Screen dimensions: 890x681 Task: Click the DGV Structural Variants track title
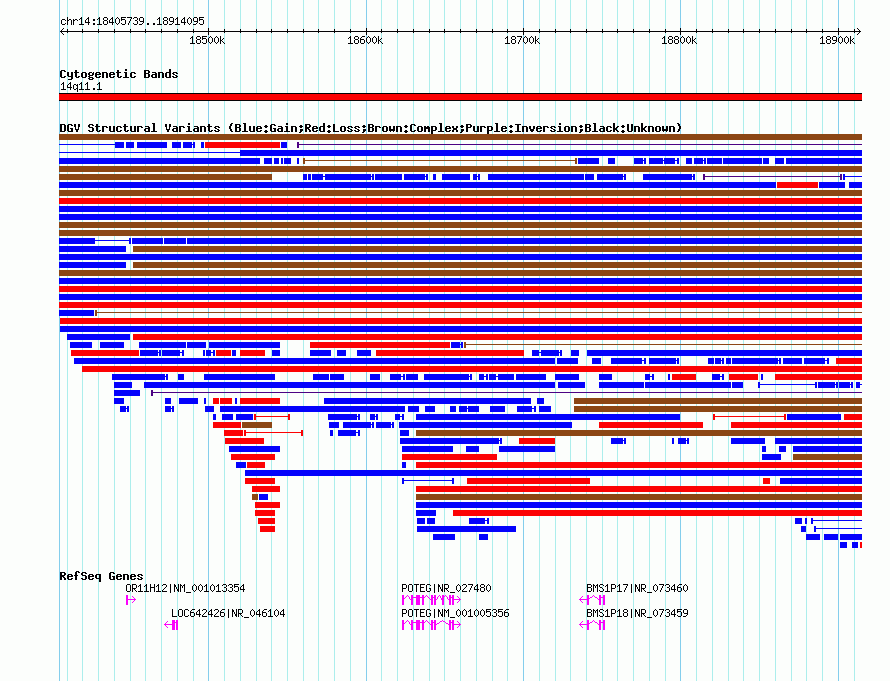370,128
